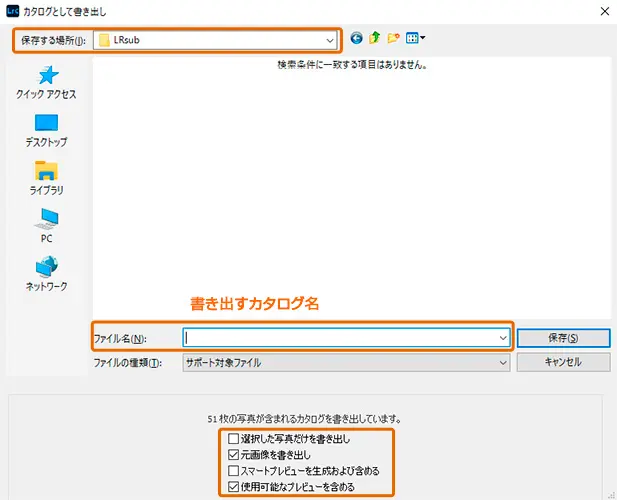Select PC in sidebar
617x500 pixels.
click(x=46, y=226)
